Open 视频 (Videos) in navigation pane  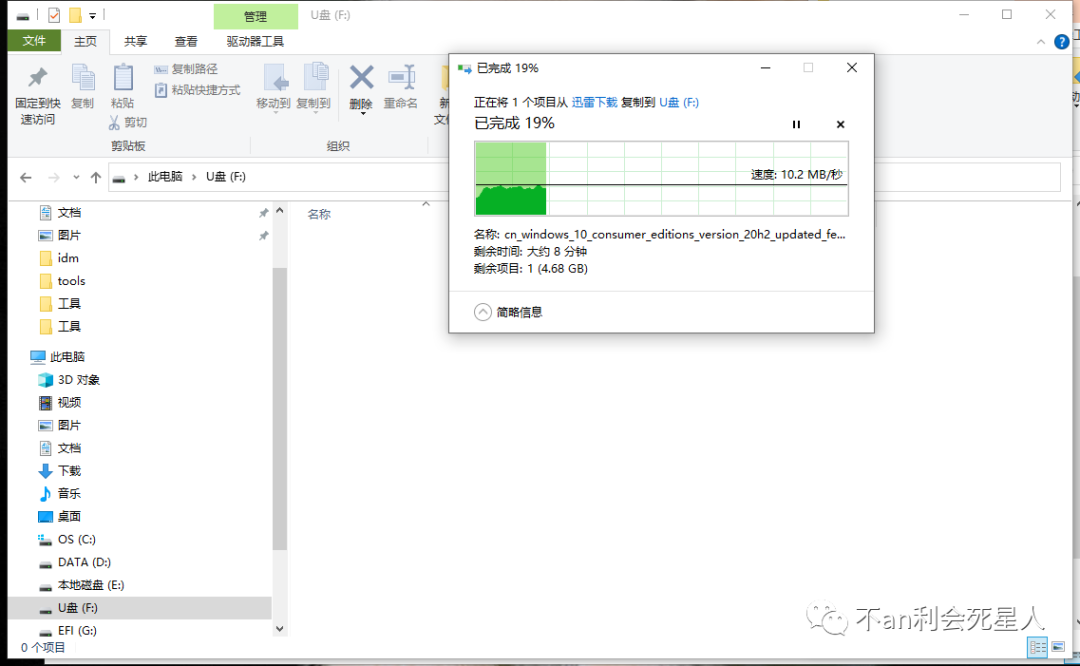69,403
